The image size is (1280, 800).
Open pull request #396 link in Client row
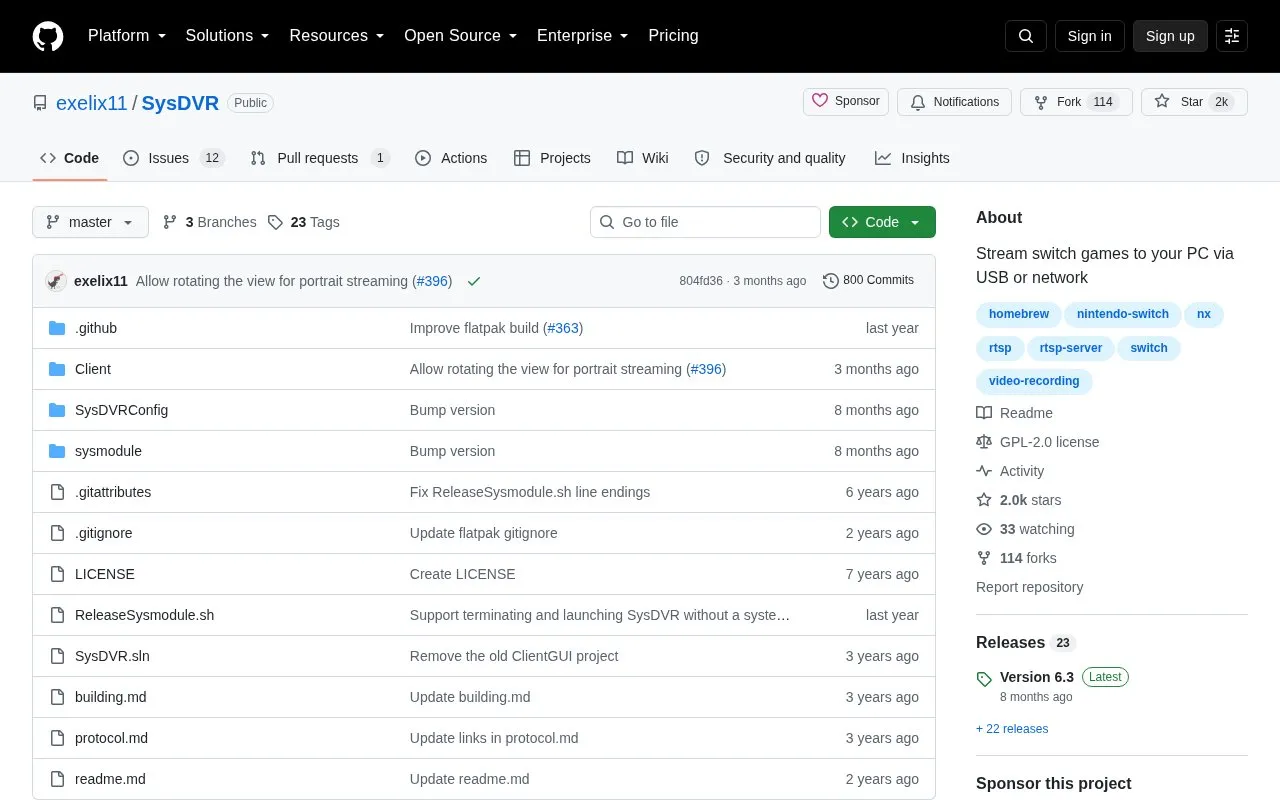[x=706, y=369]
